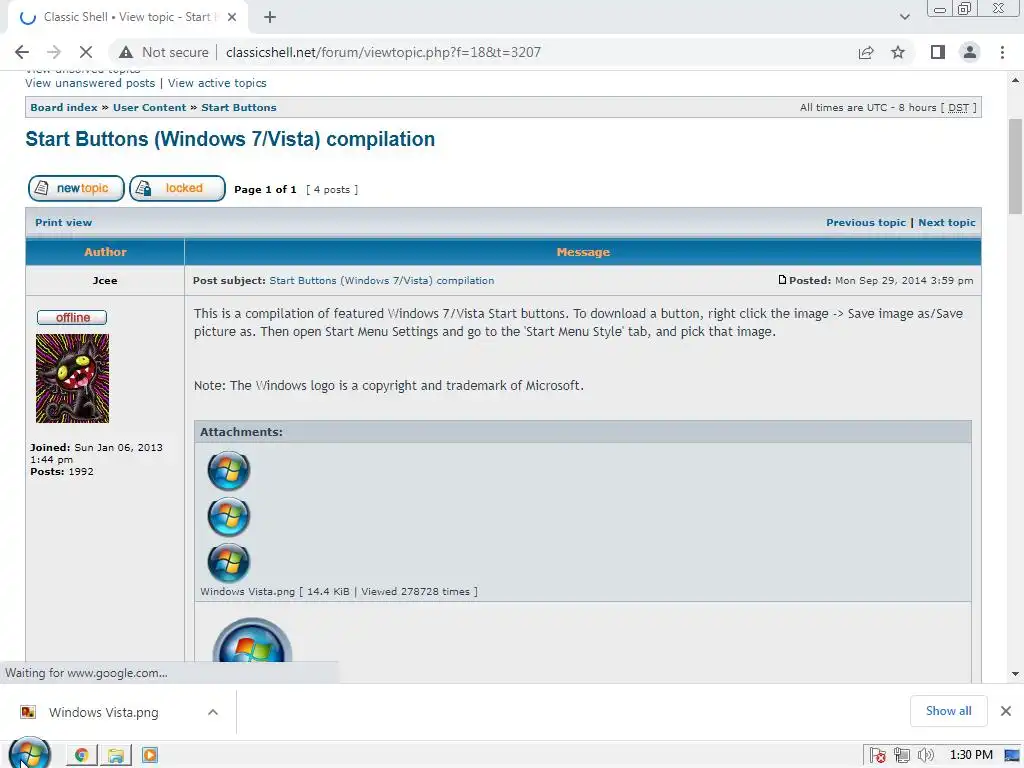This screenshot has height=768, width=1024.
Task: Click the forward navigation arrow
Action: [x=54, y=52]
